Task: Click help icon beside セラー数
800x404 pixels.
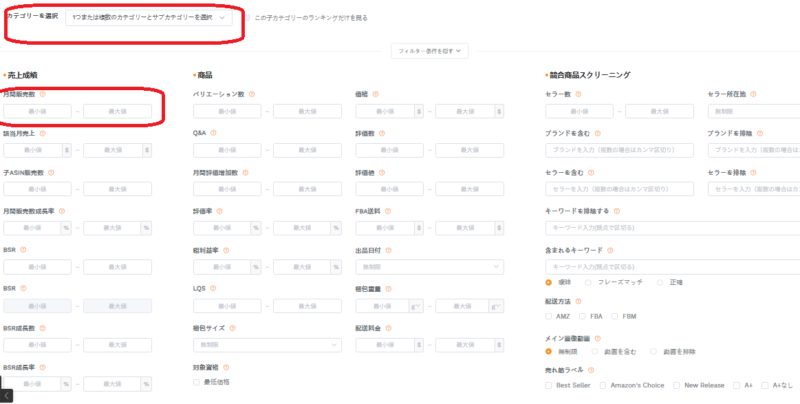Action: [x=578, y=94]
